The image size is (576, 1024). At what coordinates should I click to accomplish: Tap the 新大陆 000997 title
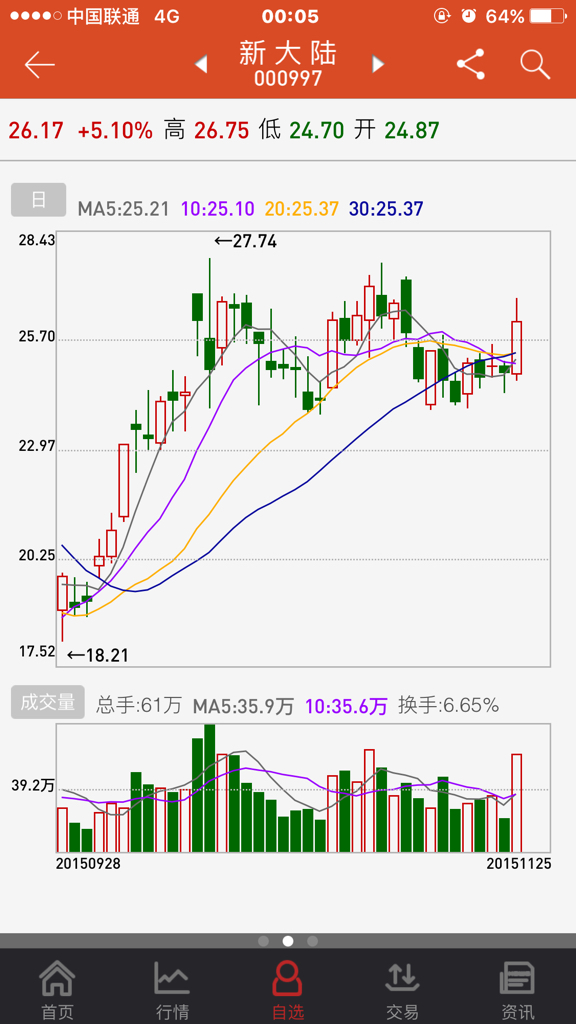coord(288,63)
